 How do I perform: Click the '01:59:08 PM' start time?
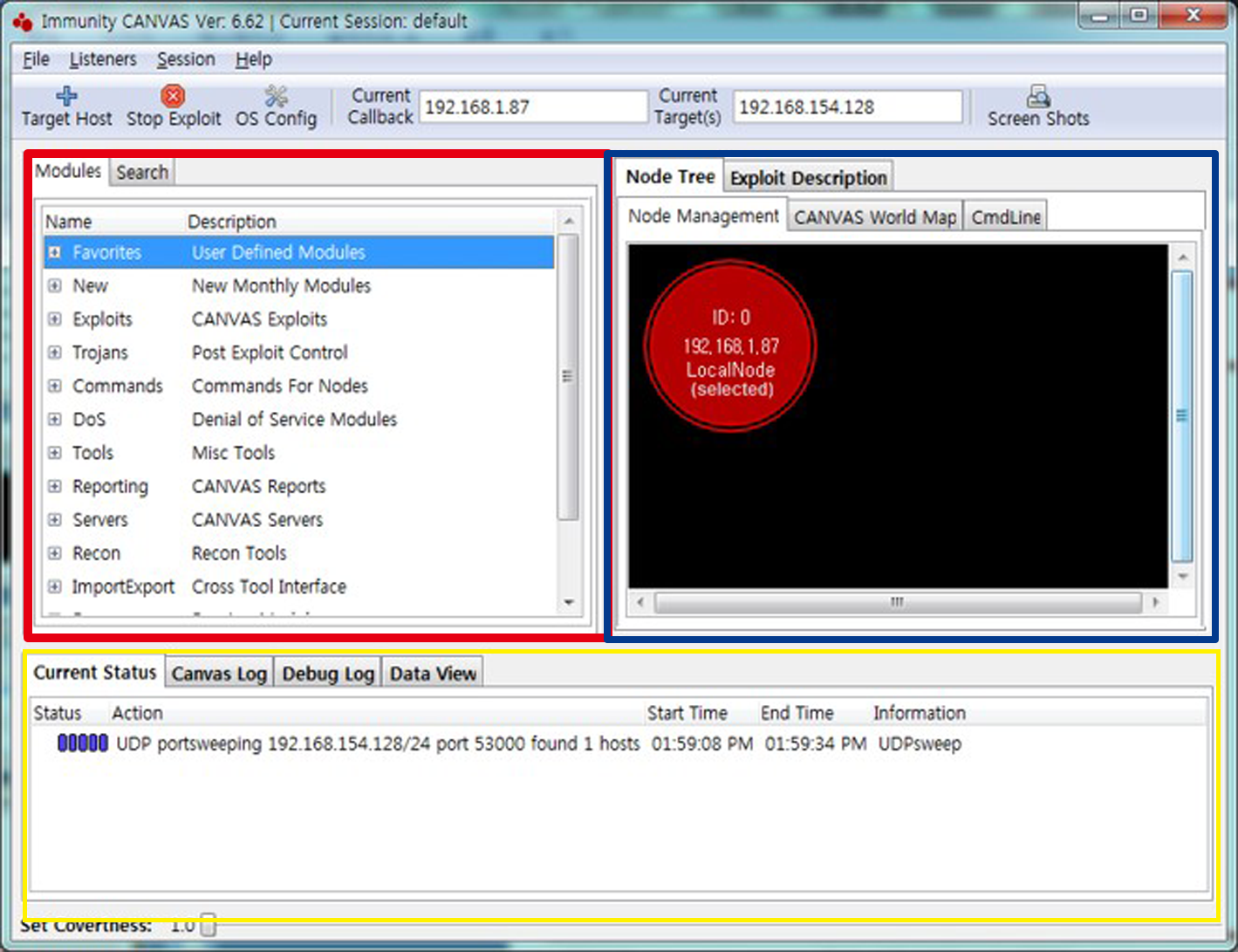coord(702,744)
